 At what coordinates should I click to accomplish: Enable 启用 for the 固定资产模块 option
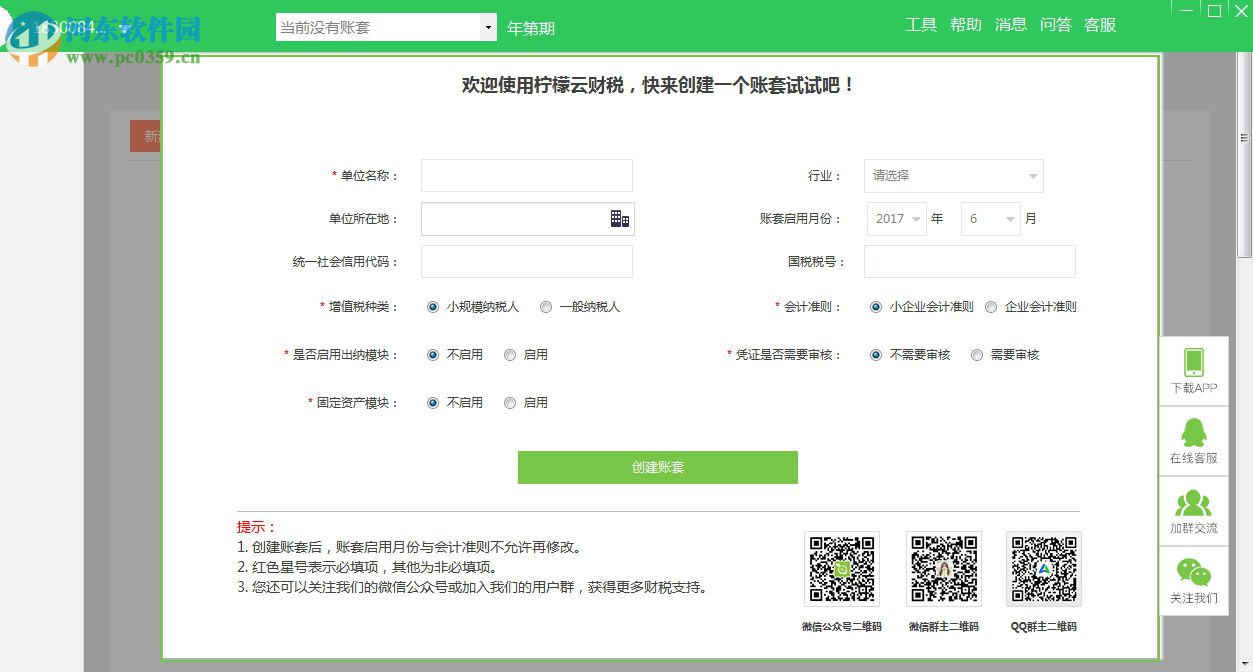(x=509, y=402)
